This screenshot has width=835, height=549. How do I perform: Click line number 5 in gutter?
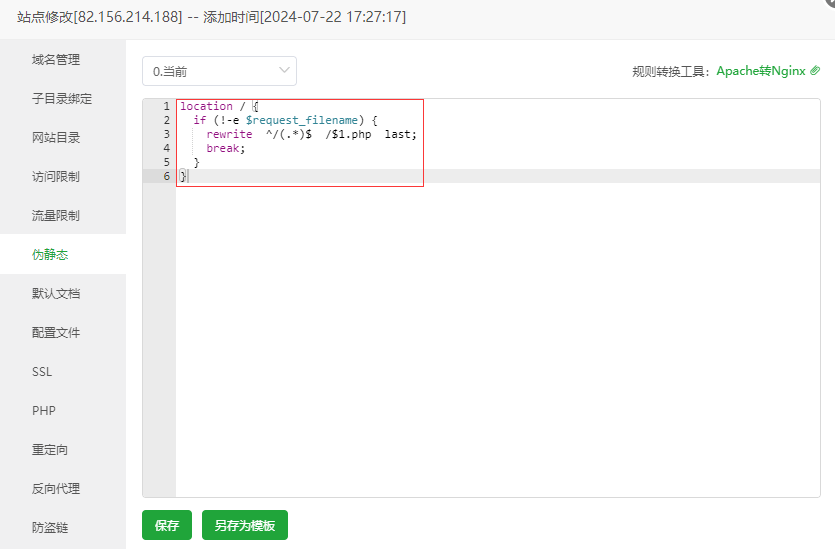167,162
